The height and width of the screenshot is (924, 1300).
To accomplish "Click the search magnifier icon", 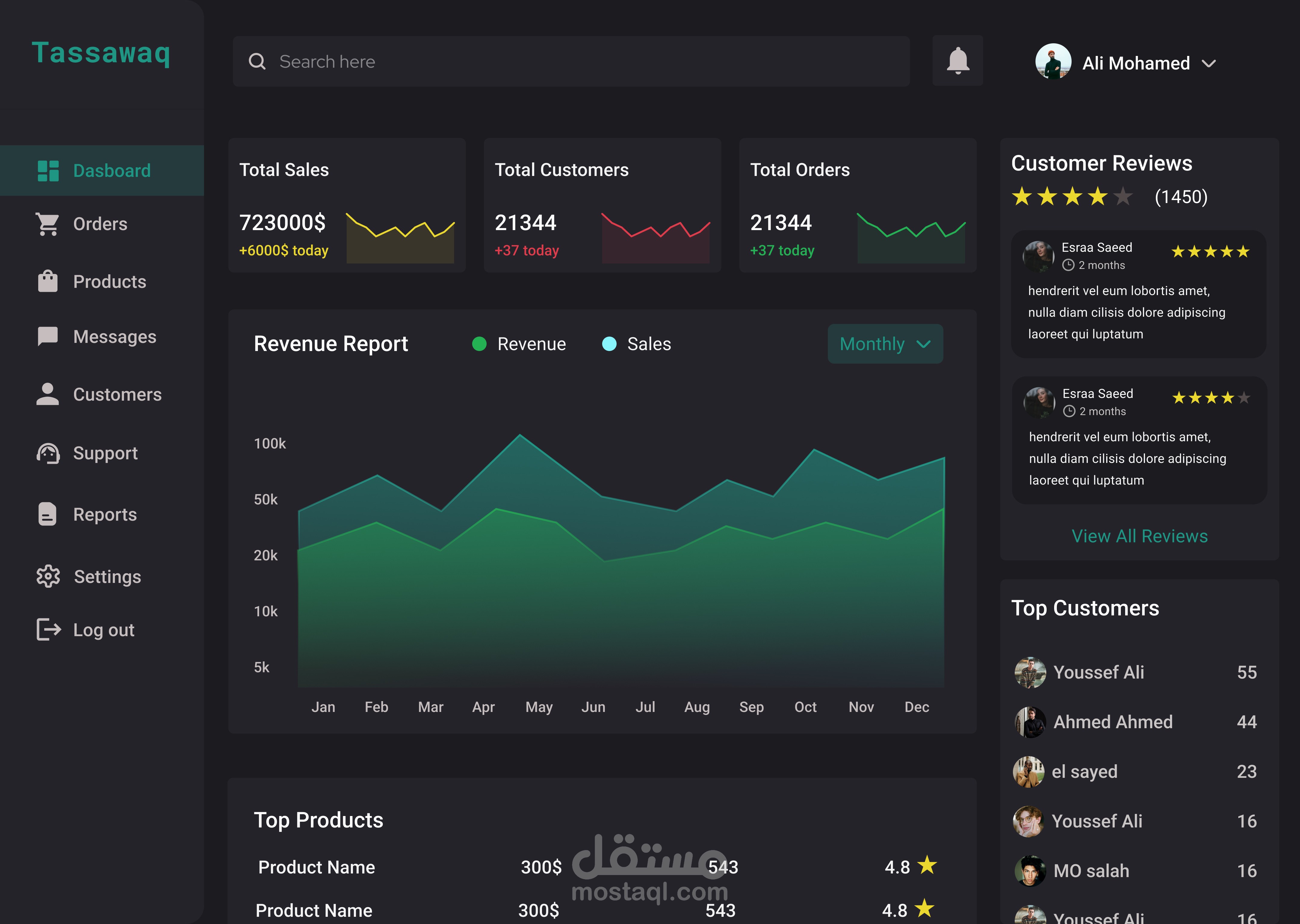I will point(257,61).
